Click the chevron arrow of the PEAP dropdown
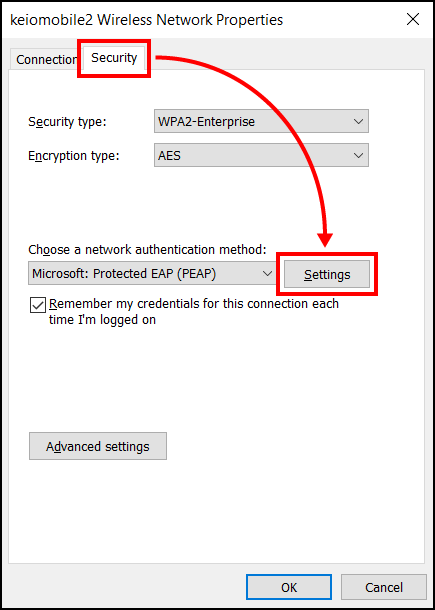The width and height of the screenshot is (435, 610). coord(267,273)
